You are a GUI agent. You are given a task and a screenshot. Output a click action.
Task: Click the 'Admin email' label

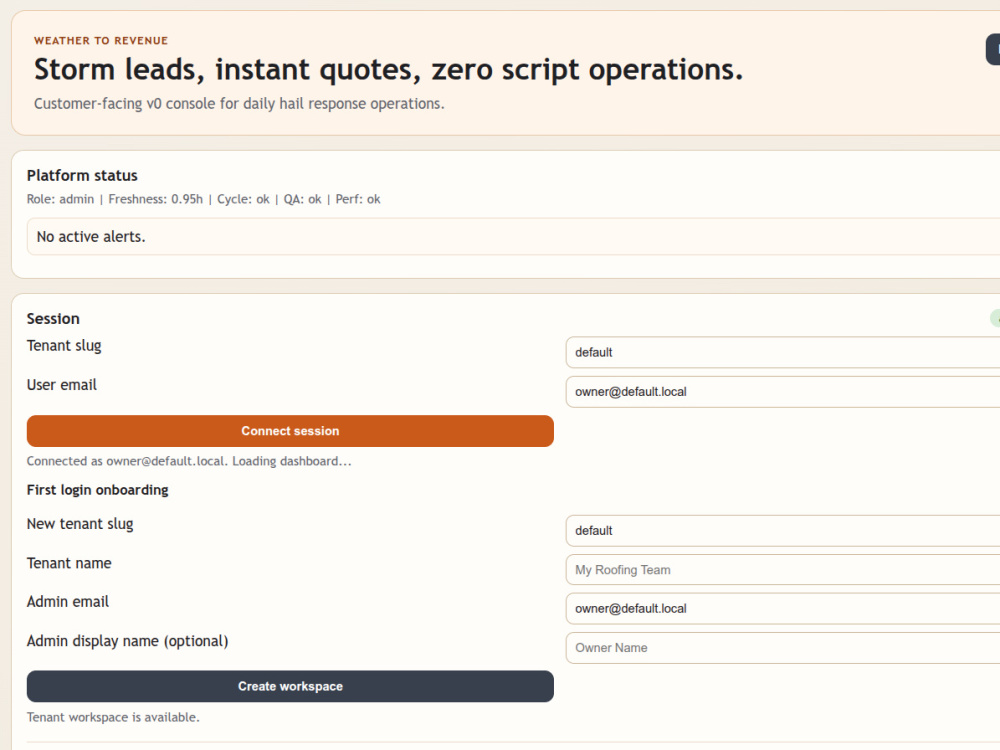68,601
